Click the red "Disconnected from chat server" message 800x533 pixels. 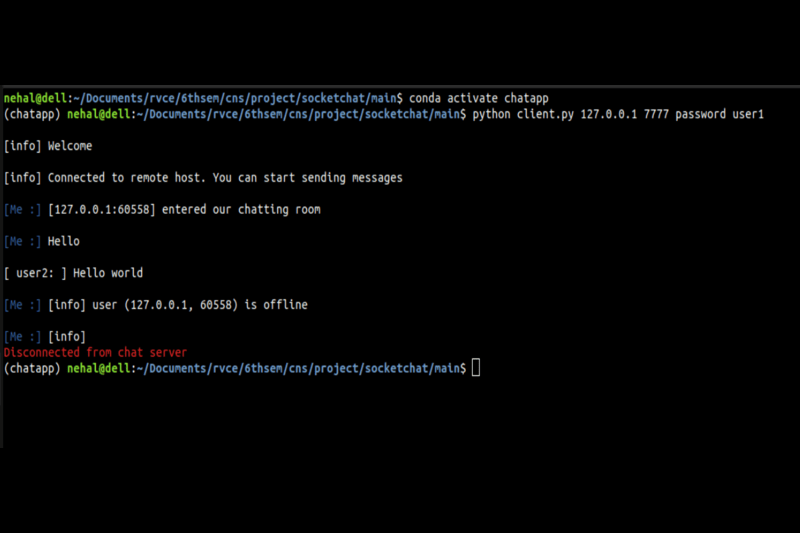(95, 352)
